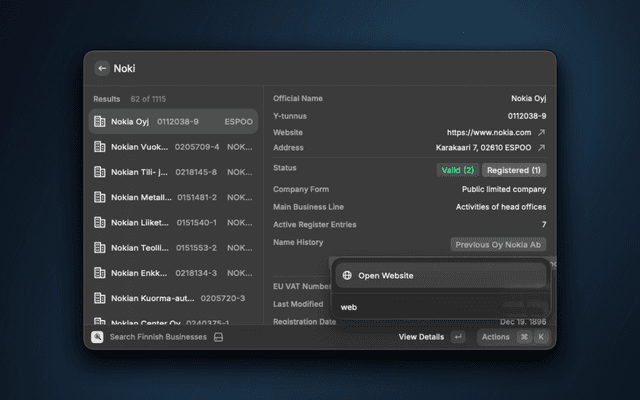Screen dimensions: 640x400
Task: Open the website link arrow icon
Action: pyautogui.click(x=541, y=132)
